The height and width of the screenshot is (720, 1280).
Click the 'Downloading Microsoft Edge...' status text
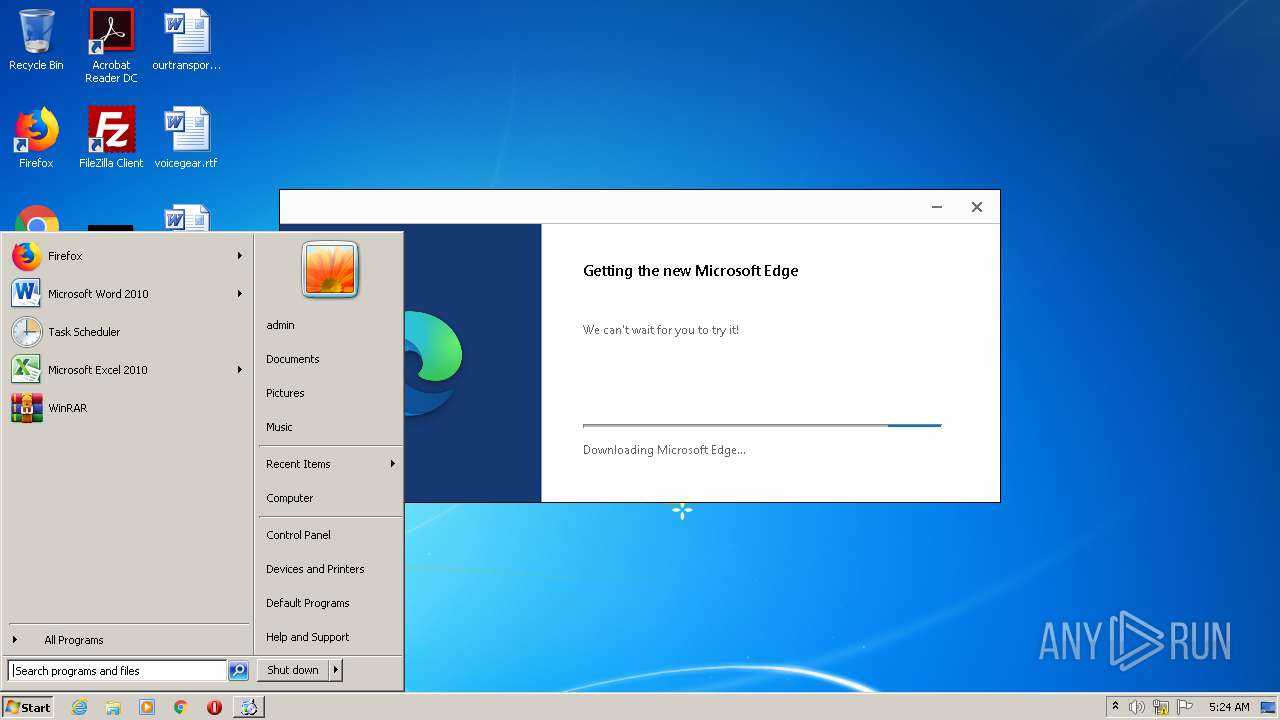click(664, 450)
